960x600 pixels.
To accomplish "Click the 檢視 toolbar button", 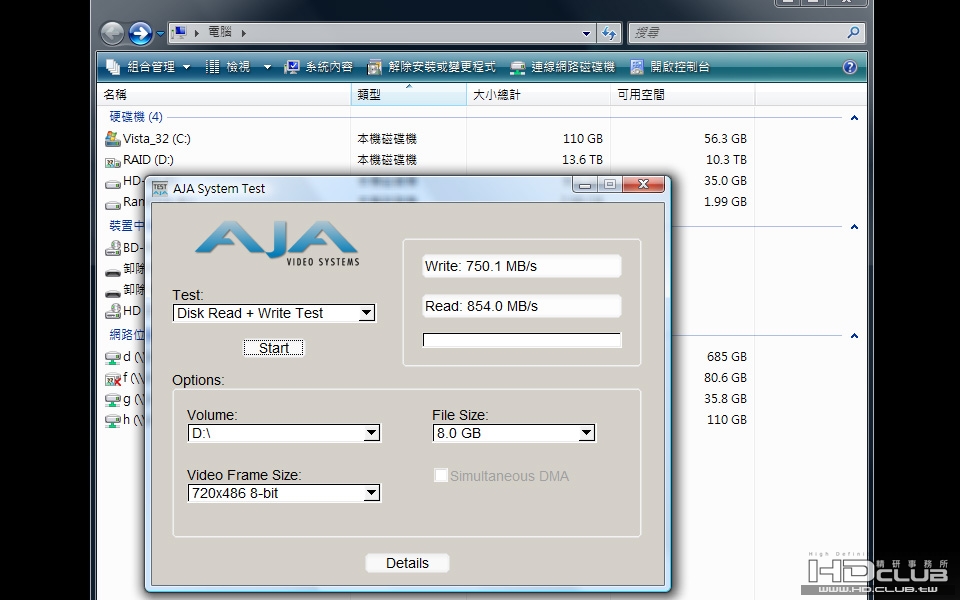I will click(228, 67).
